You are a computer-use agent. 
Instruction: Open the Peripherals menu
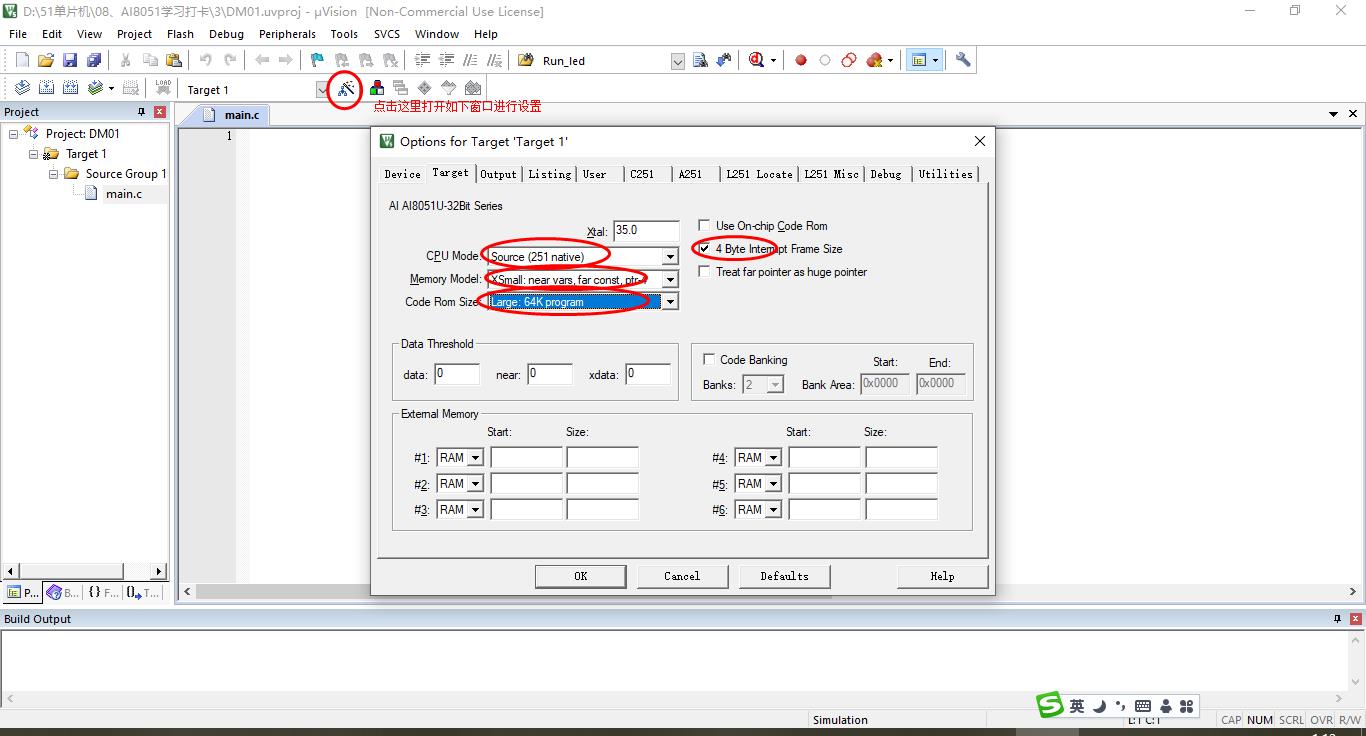(x=287, y=34)
